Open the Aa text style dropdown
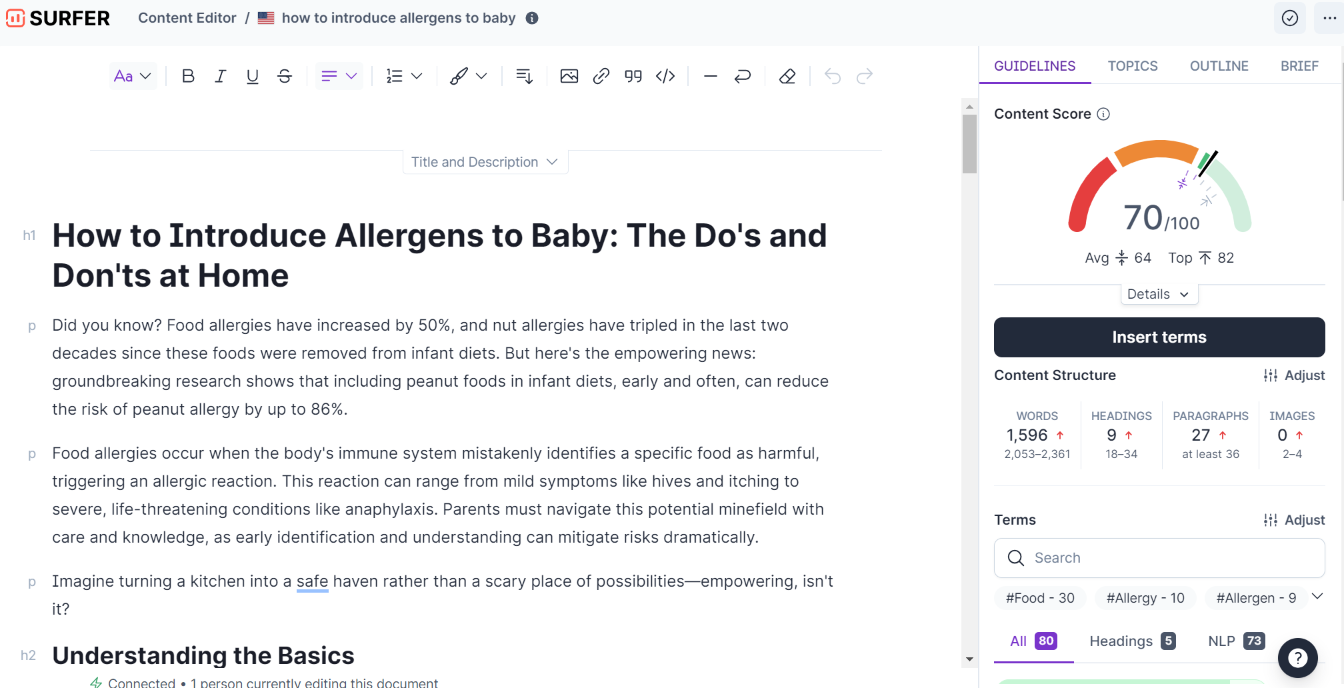 pos(132,76)
